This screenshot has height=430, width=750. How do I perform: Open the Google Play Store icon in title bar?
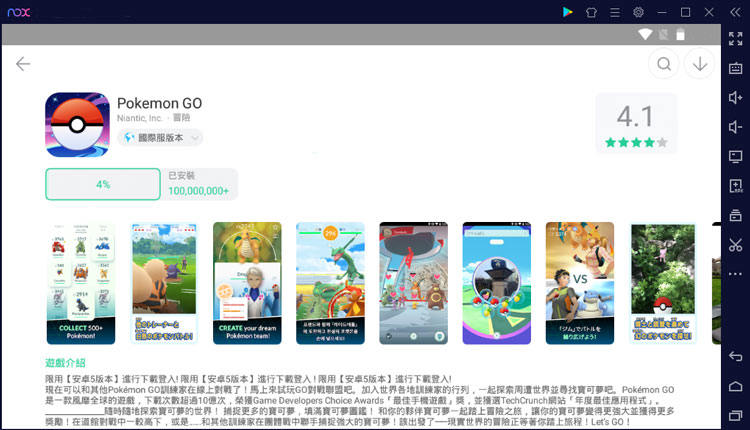567,12
